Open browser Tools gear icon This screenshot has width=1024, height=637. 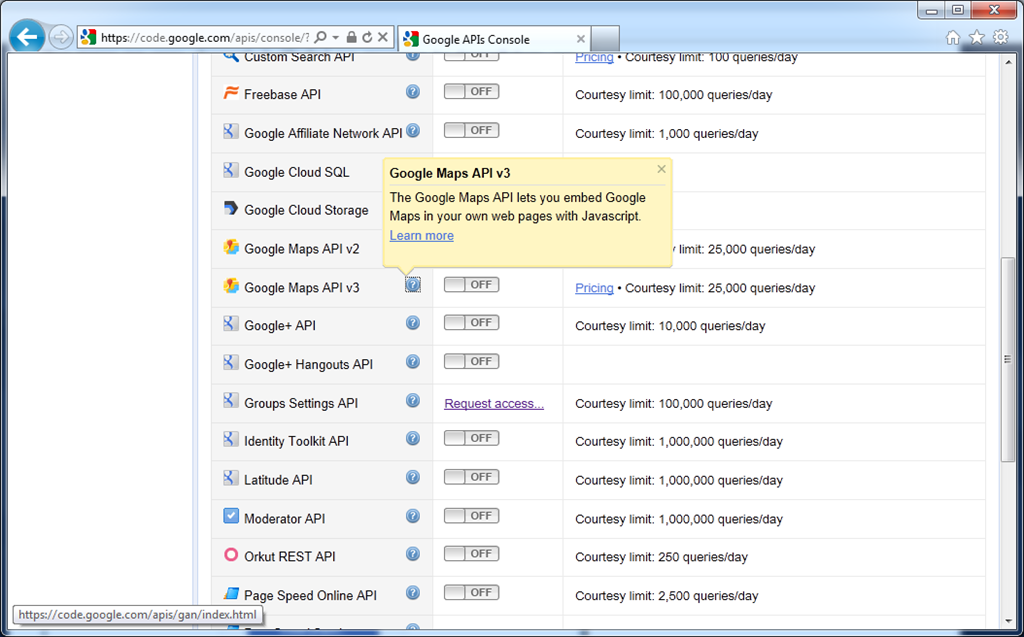[x=1000, y=37]
